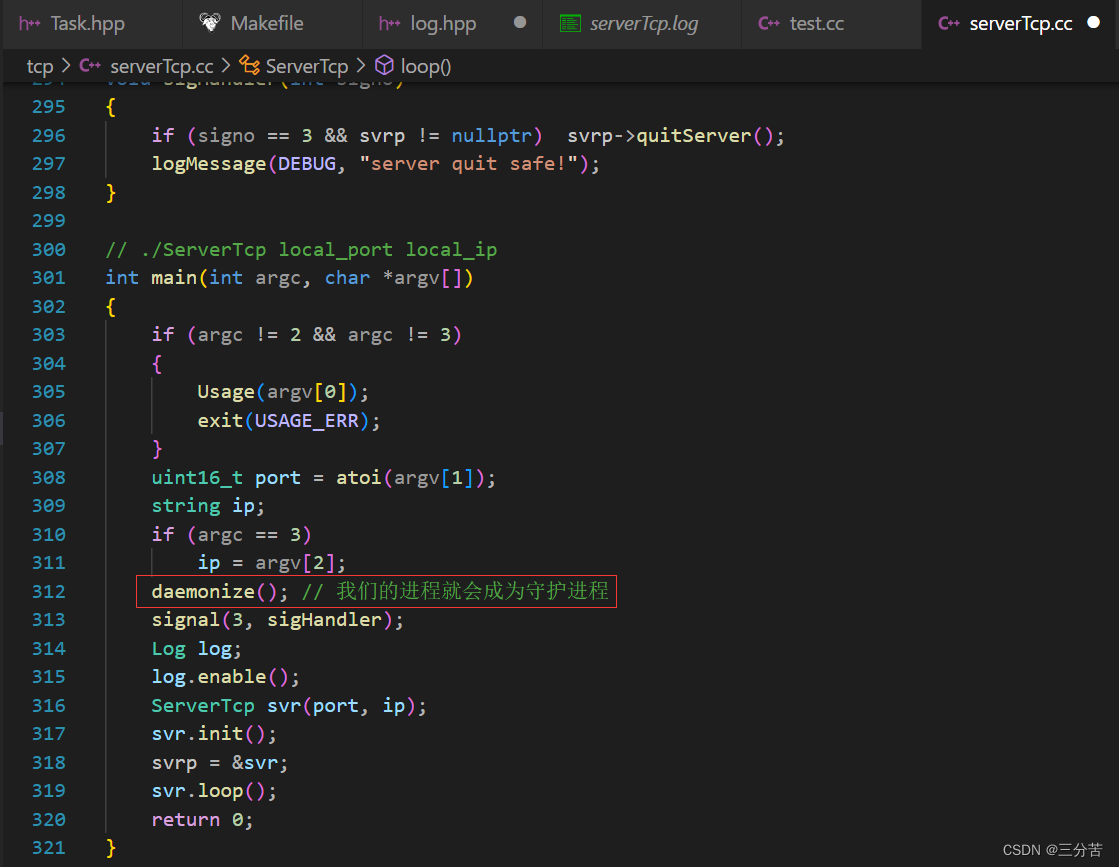Viewport: 1119px width, 867px height.
Task: Click the ServerTcp class breadcrumb
Action: pos(307,66)
